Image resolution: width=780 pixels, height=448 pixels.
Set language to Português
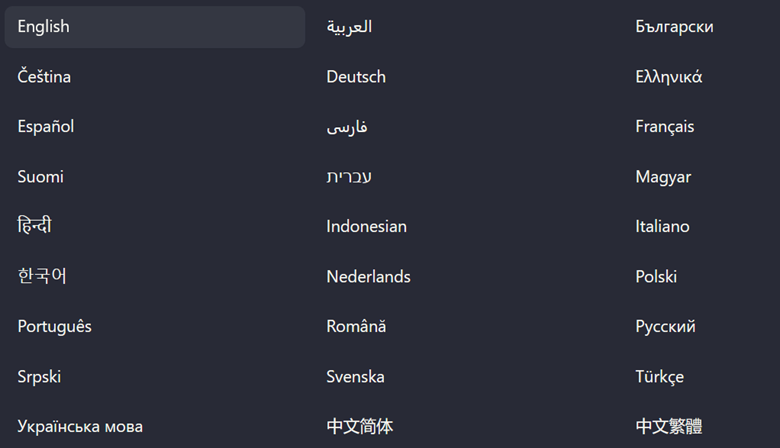point(55,327)
